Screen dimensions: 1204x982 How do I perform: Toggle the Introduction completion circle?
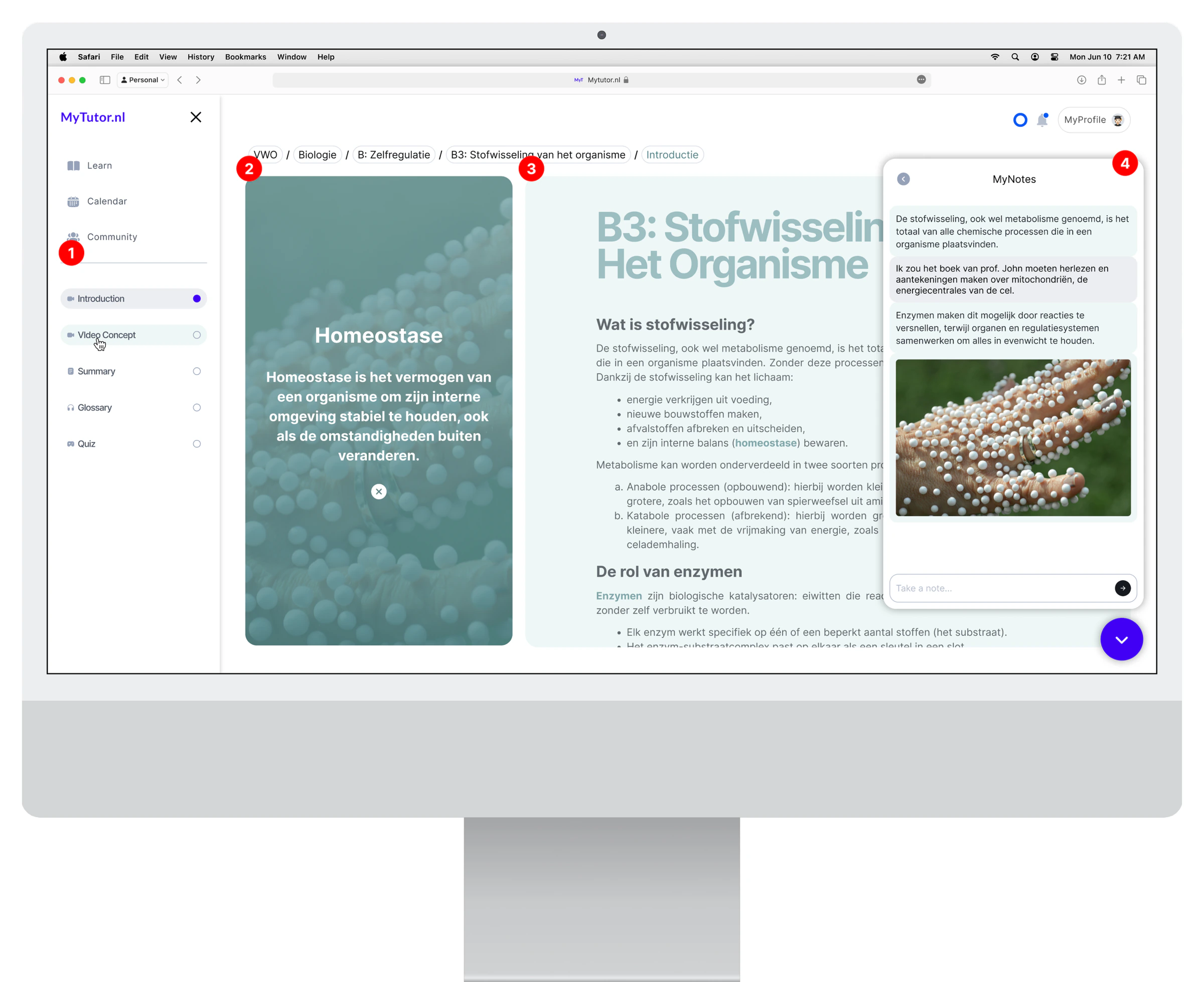pyautogui.click(x=197, y=299)
